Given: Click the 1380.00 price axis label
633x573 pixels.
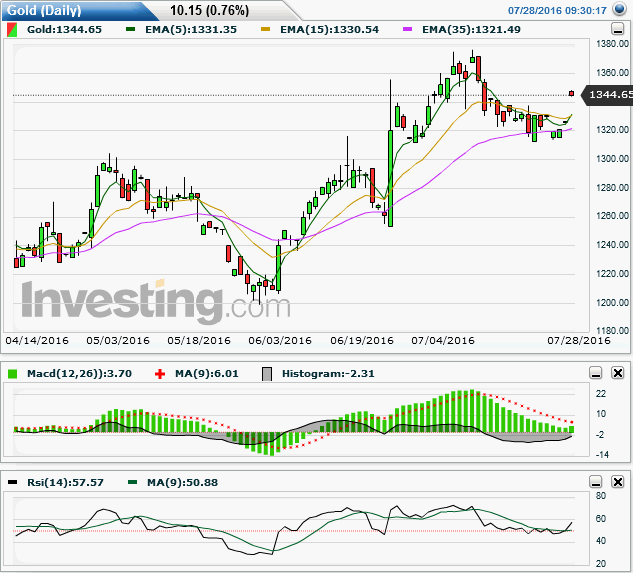Looking at the screenshot, I should tap(612, 44).
